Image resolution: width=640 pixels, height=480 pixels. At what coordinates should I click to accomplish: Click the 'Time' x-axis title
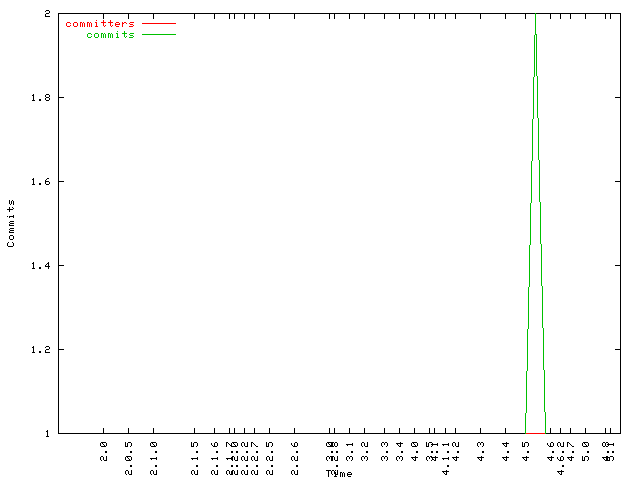(339, 473)
